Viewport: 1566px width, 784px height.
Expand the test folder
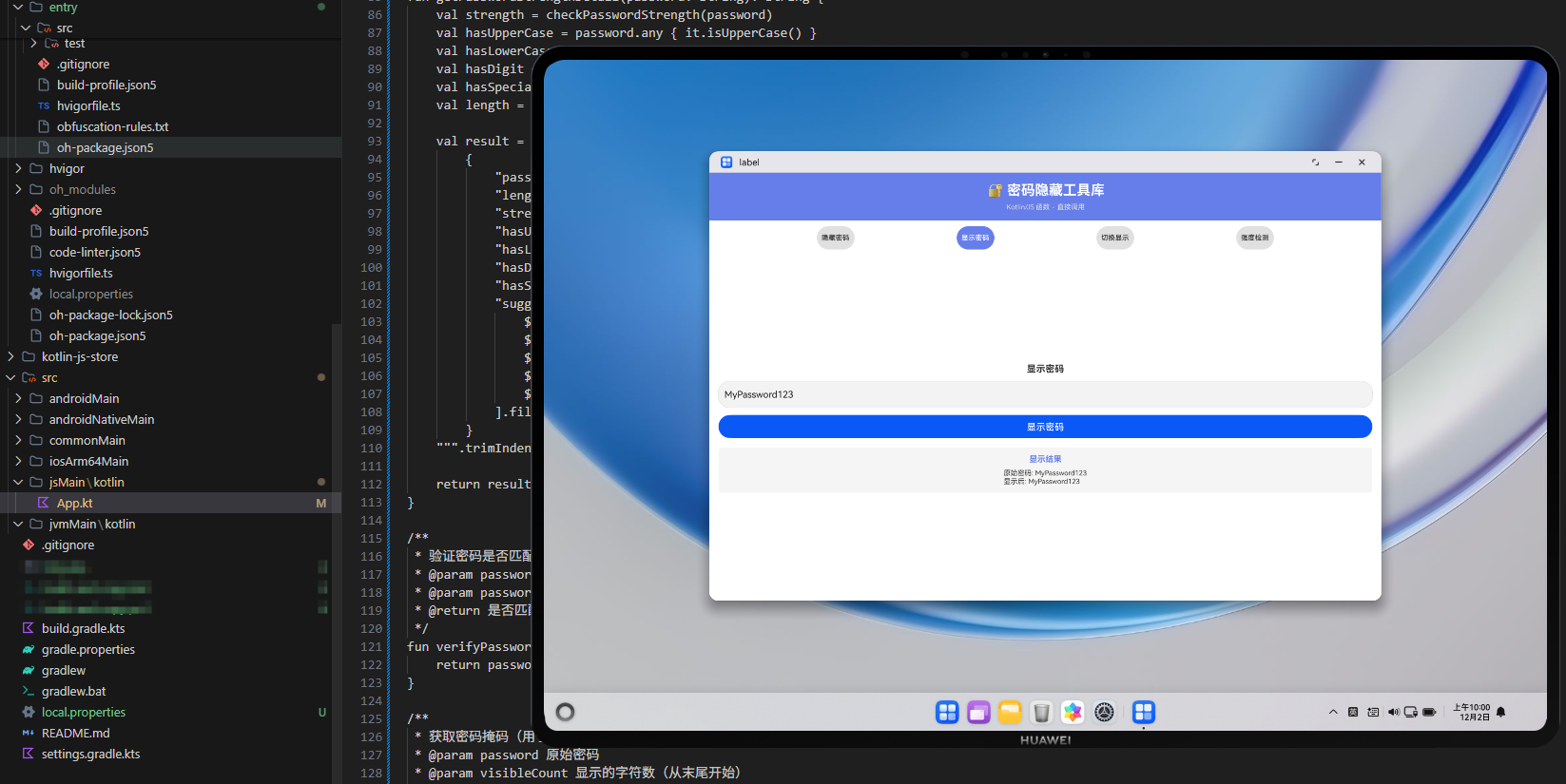coord(34,43)
